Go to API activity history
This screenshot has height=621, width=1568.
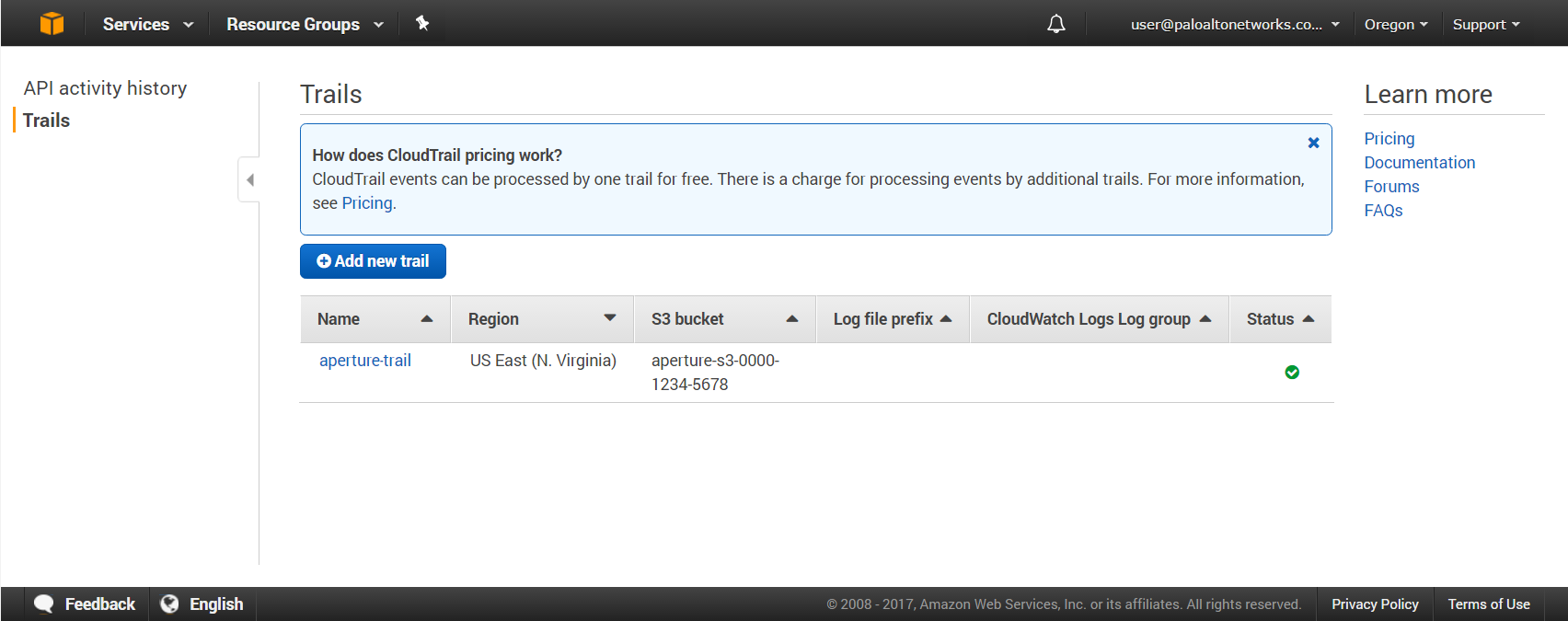(105, 88)
